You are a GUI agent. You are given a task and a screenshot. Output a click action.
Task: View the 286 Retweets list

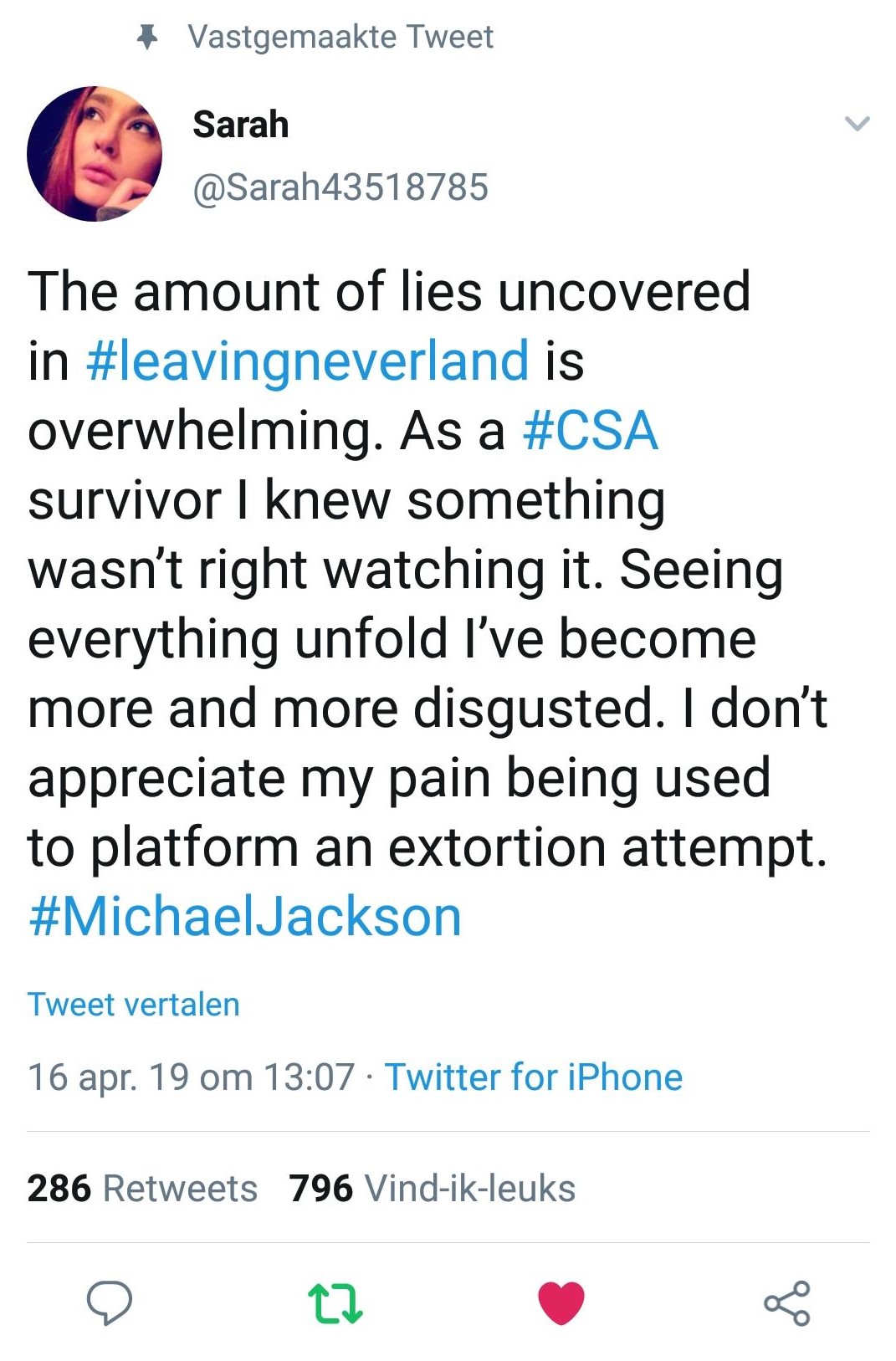tap(141, 1186)
